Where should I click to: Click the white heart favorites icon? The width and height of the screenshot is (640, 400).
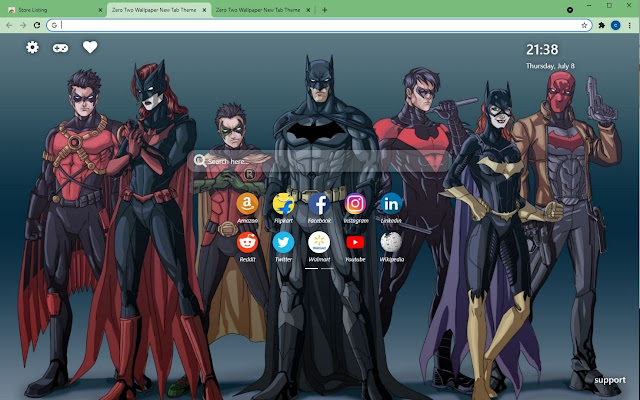point(90,47)
